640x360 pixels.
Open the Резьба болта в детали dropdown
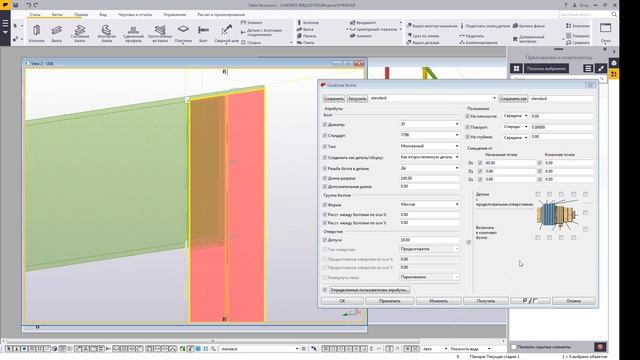[x=429, y=168]
